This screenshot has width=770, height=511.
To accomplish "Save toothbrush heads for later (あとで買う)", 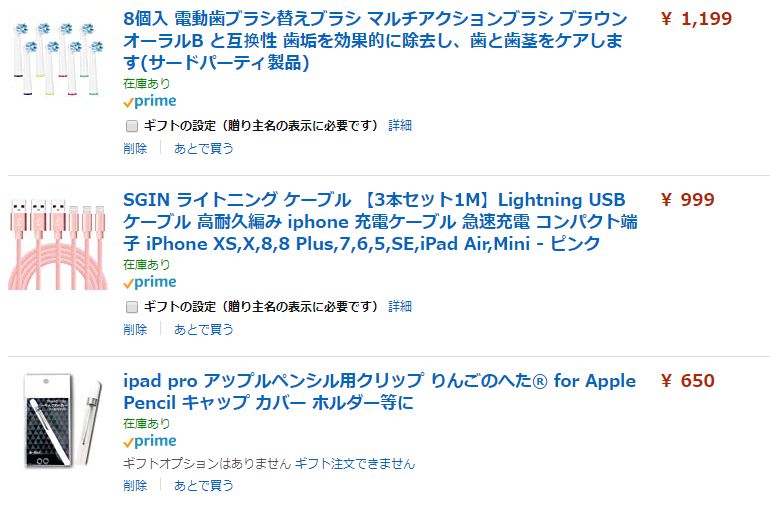I will (x=204, y=148).
